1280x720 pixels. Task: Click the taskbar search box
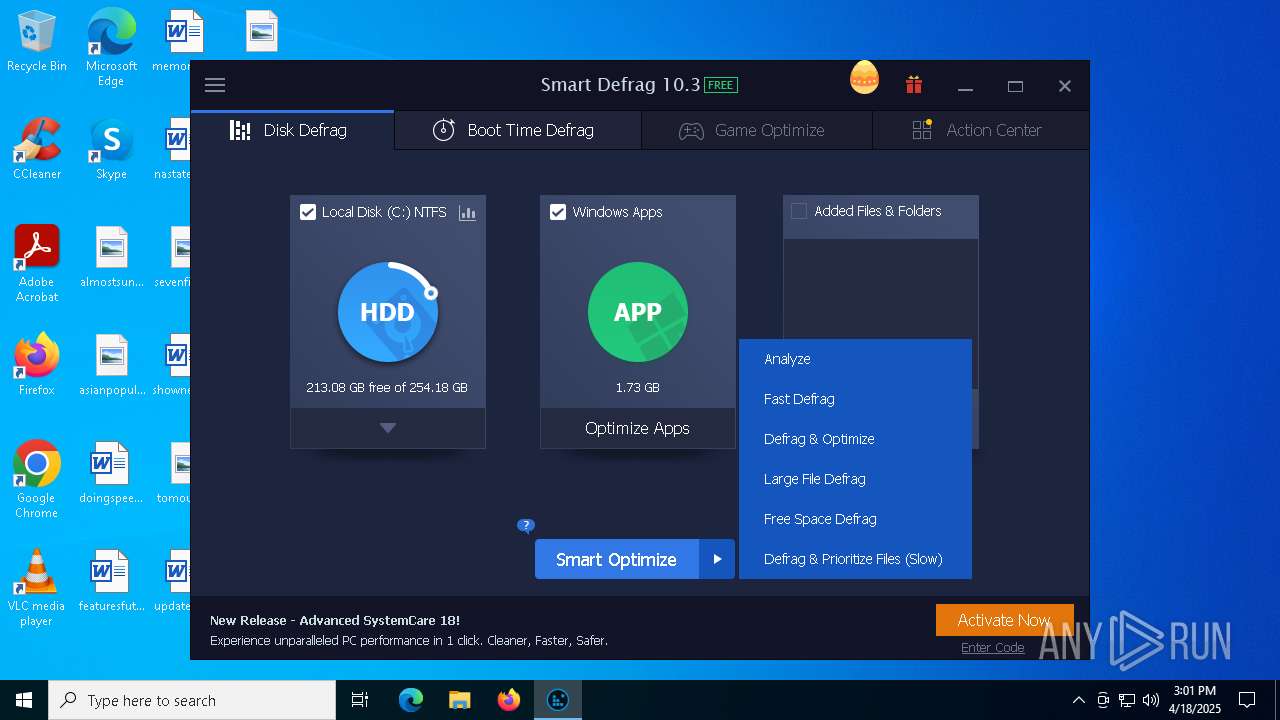click(x=192, y=700)
